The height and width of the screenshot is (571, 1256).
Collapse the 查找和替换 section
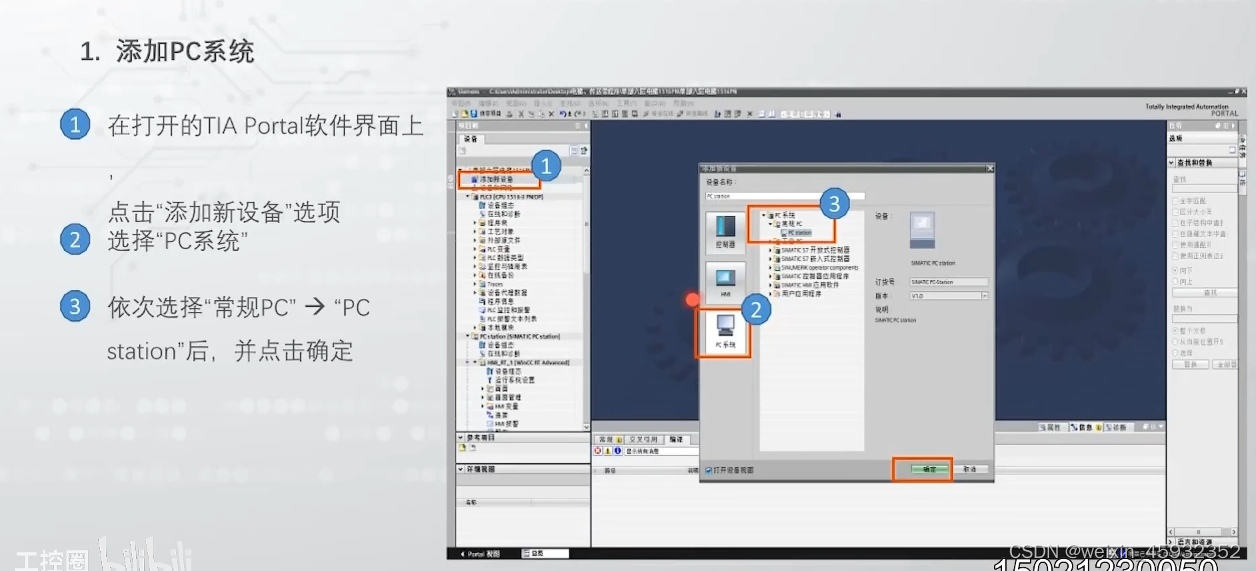pos(1172,162)
